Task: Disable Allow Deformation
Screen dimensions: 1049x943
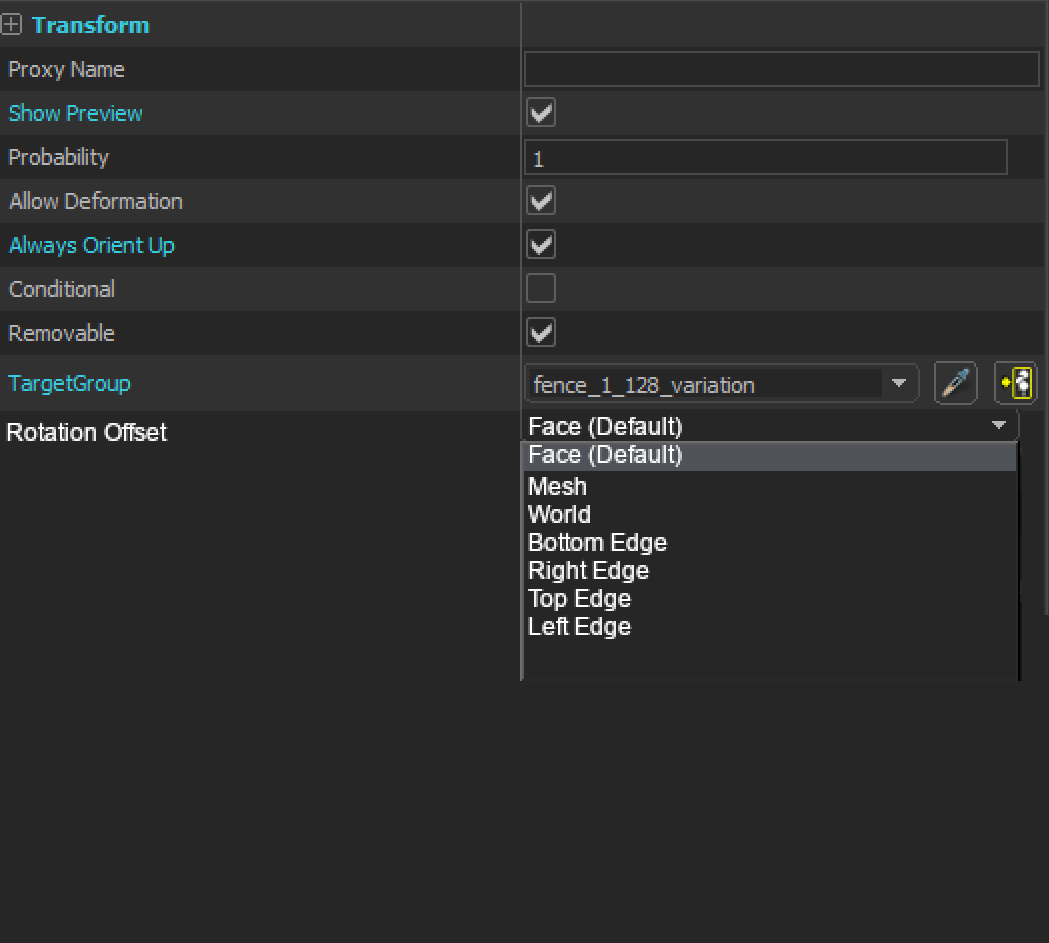Action: pyautogui.click(x=540, y=200)
